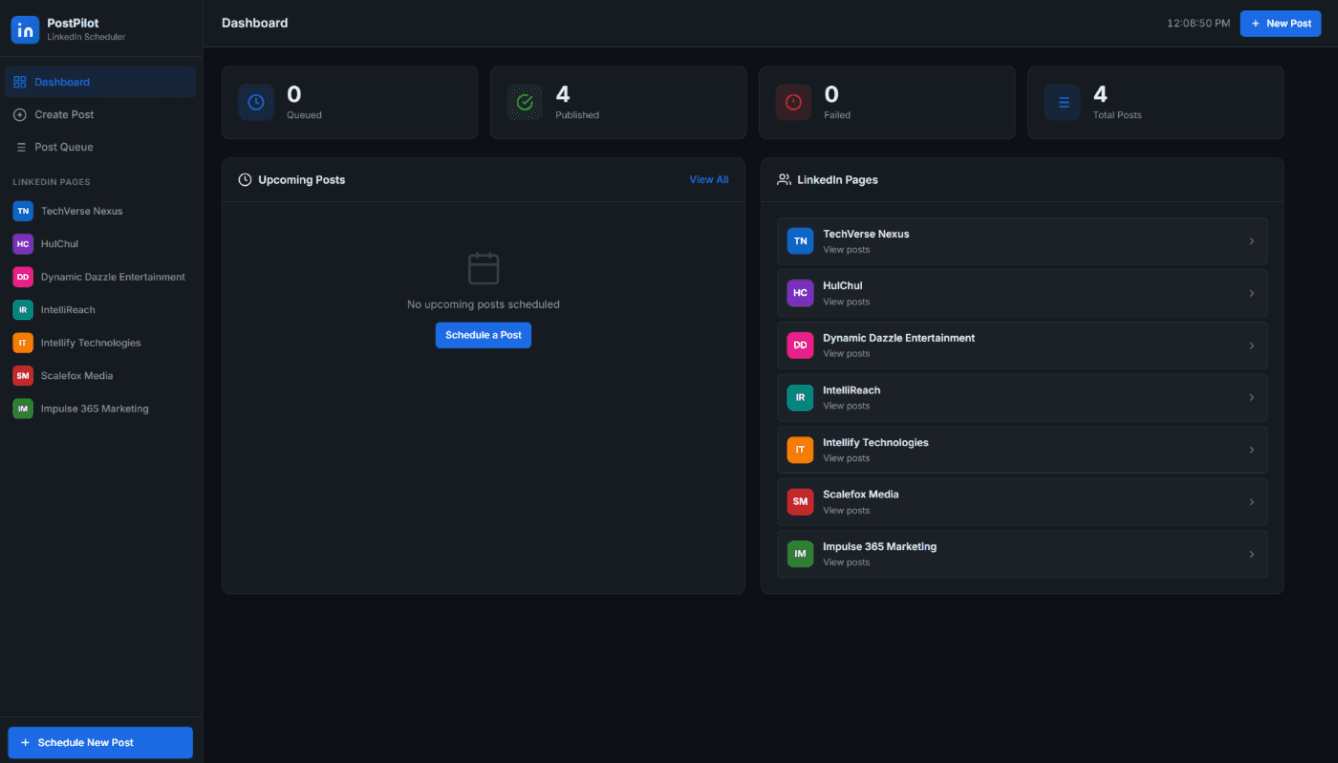Viewport: 1338px width, 763px height.
Task: Click the IT avatar in LinkedIn Pages card
Action: pos(800,450)
